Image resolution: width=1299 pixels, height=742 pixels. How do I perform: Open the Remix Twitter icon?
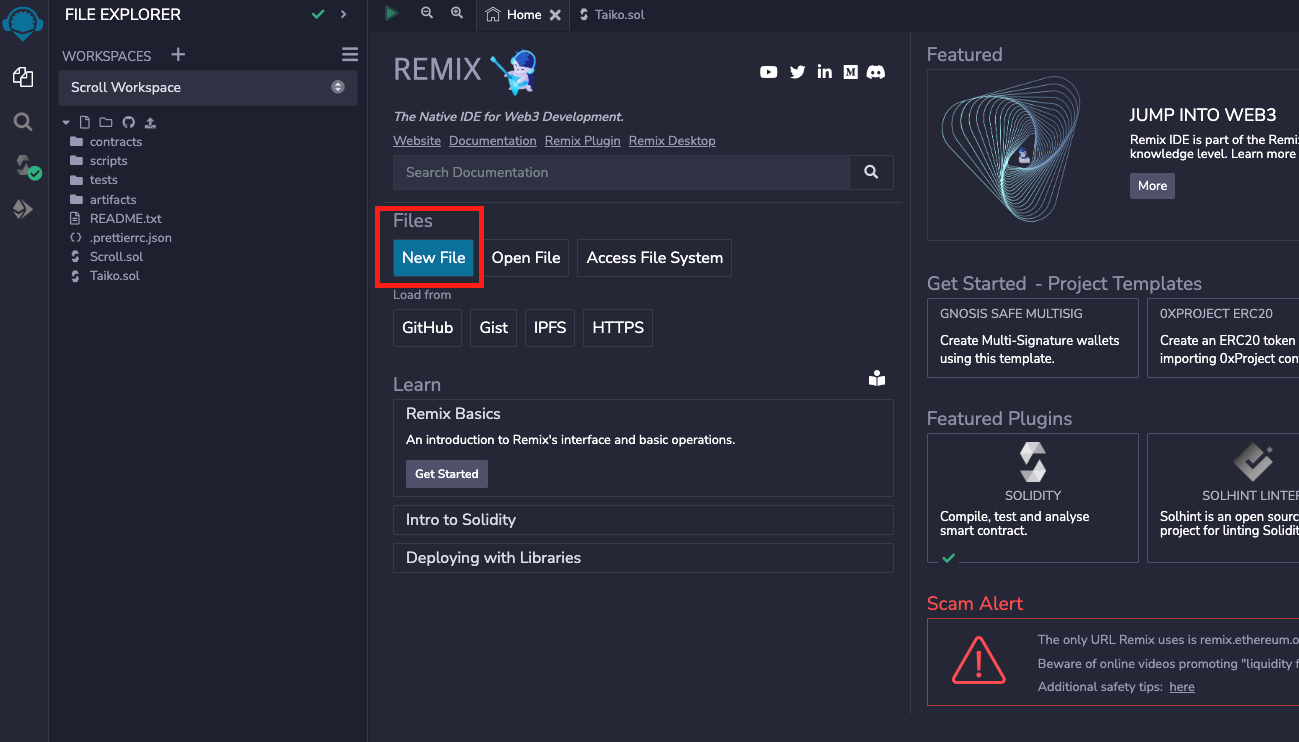797,72
